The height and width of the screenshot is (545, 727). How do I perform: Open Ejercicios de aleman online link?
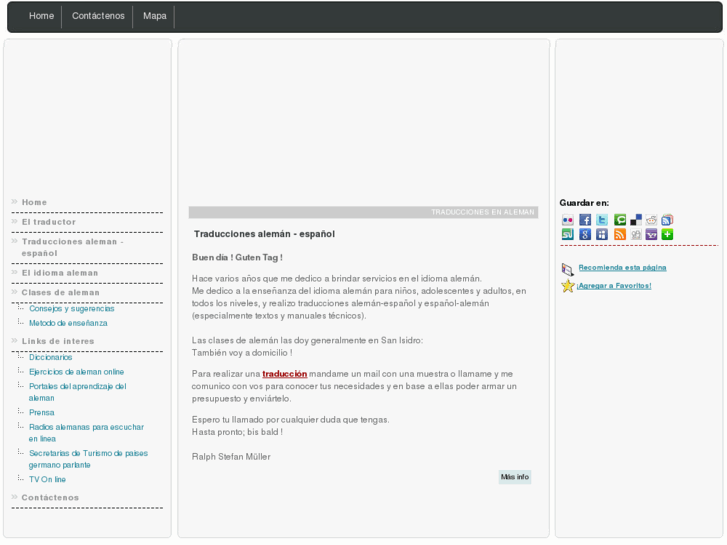click(77, 372)
